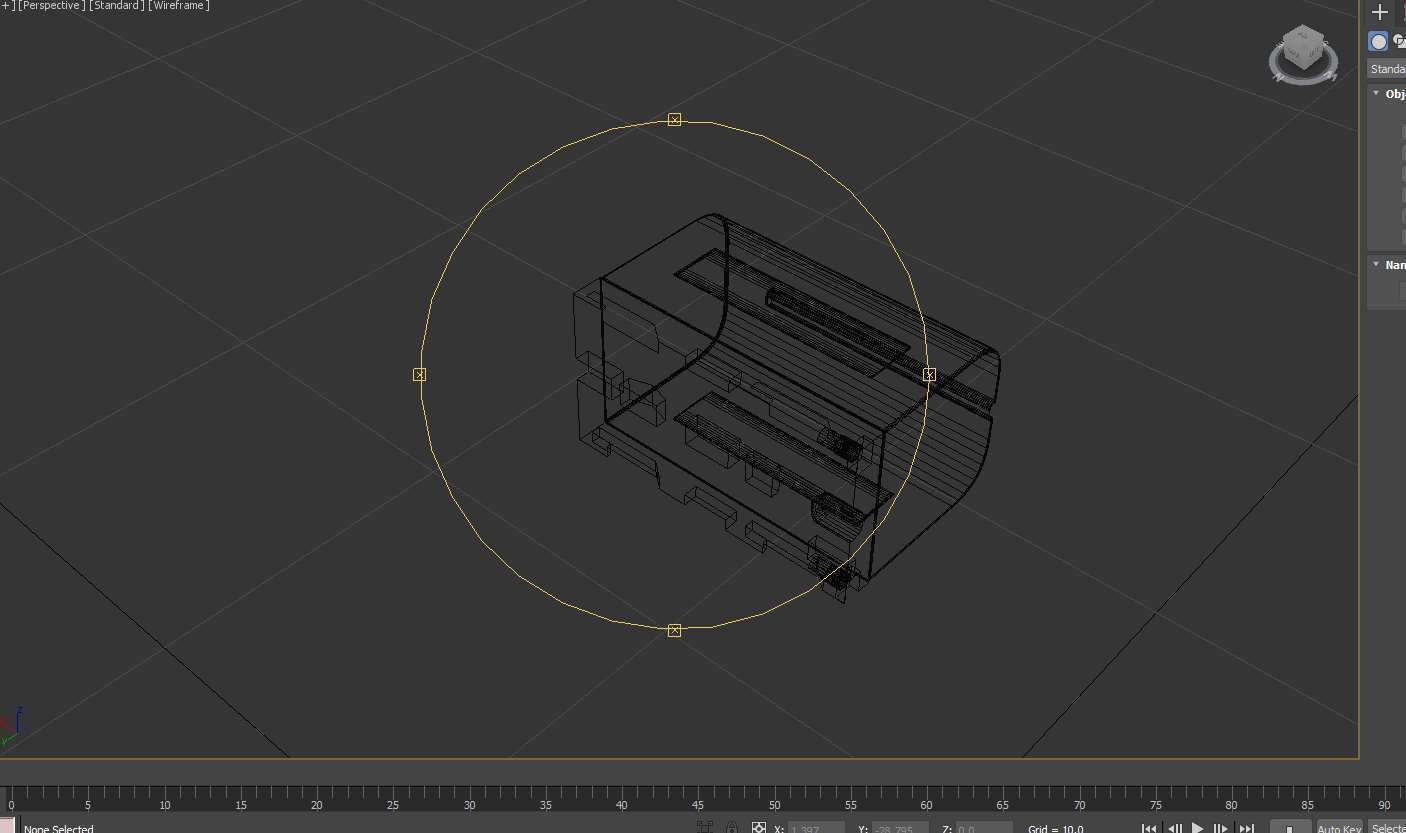Open the Standard shading label menu
1406x833 pixels.
point(117,6)
